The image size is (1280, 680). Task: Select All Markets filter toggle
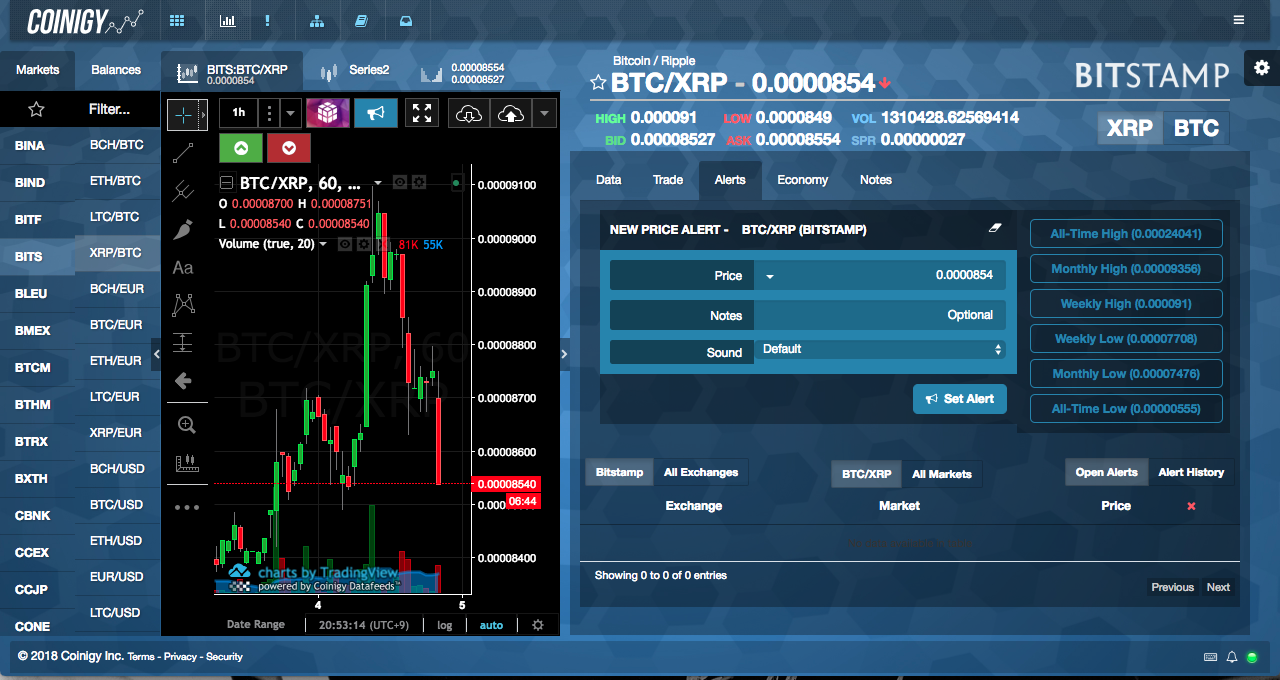(x=942, y=474)
